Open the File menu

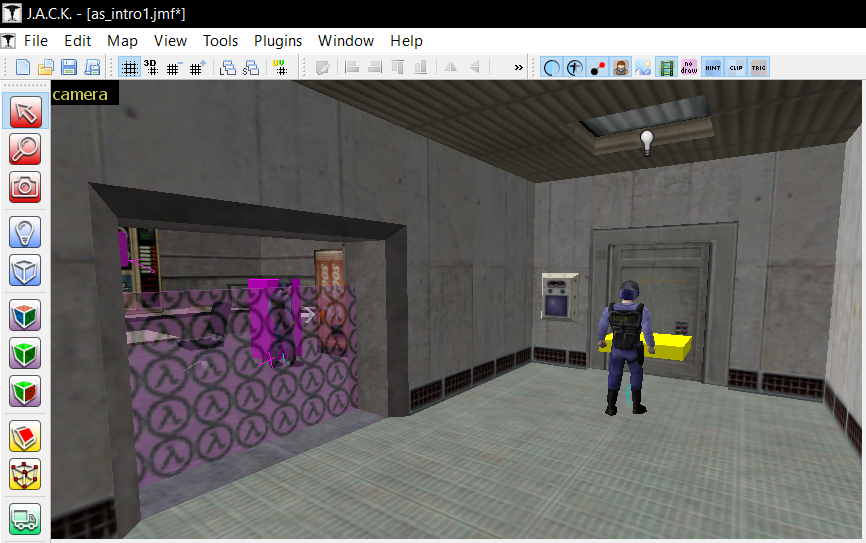(36, 41)
